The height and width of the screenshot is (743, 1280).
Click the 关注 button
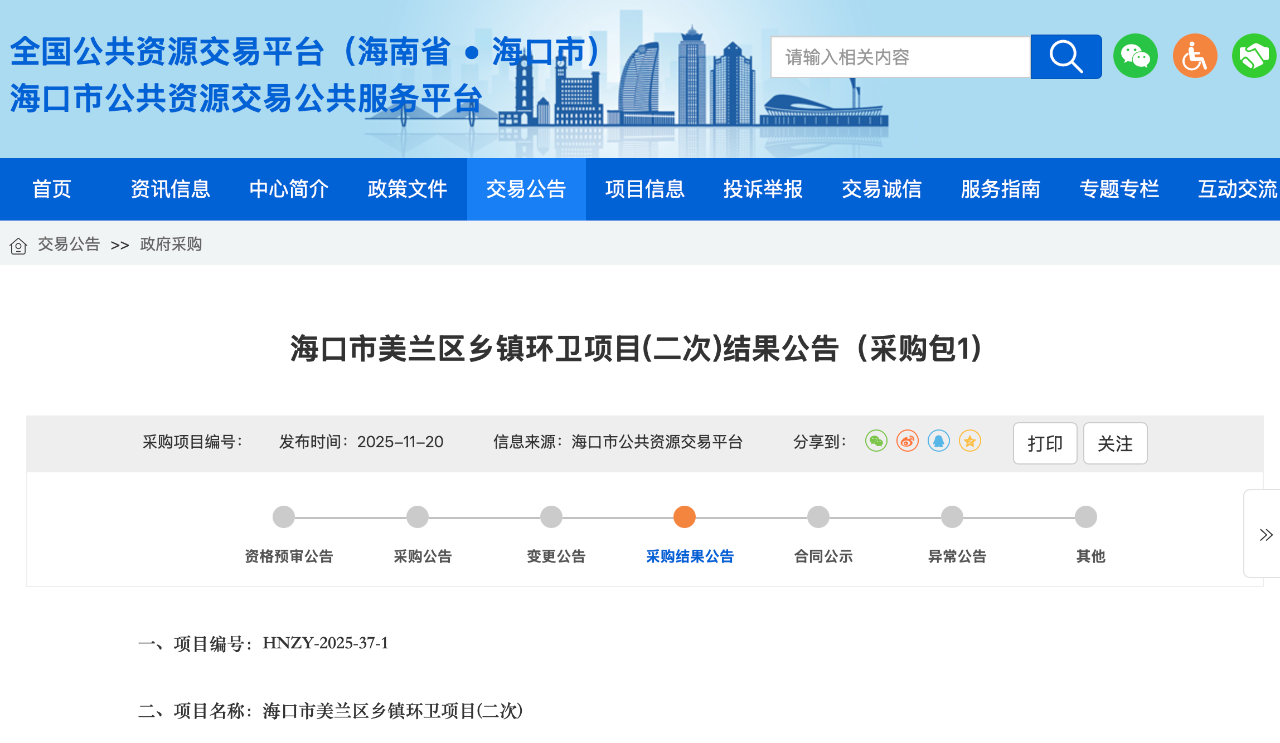click(1115, 443)
